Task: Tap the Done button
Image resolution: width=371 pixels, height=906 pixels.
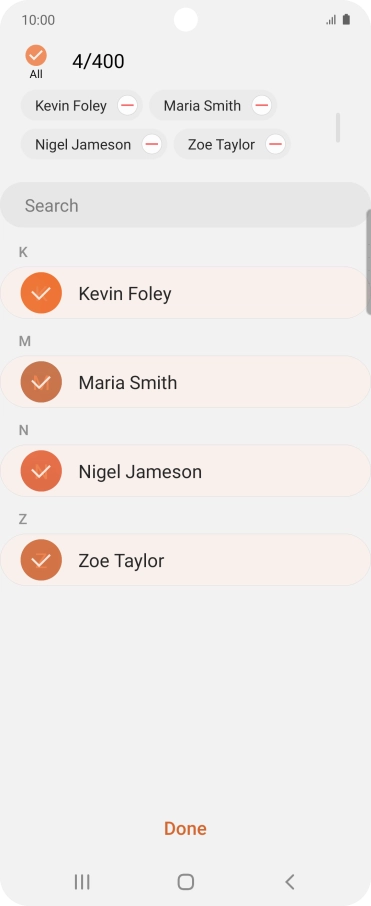Action: [x=186, y=829]
